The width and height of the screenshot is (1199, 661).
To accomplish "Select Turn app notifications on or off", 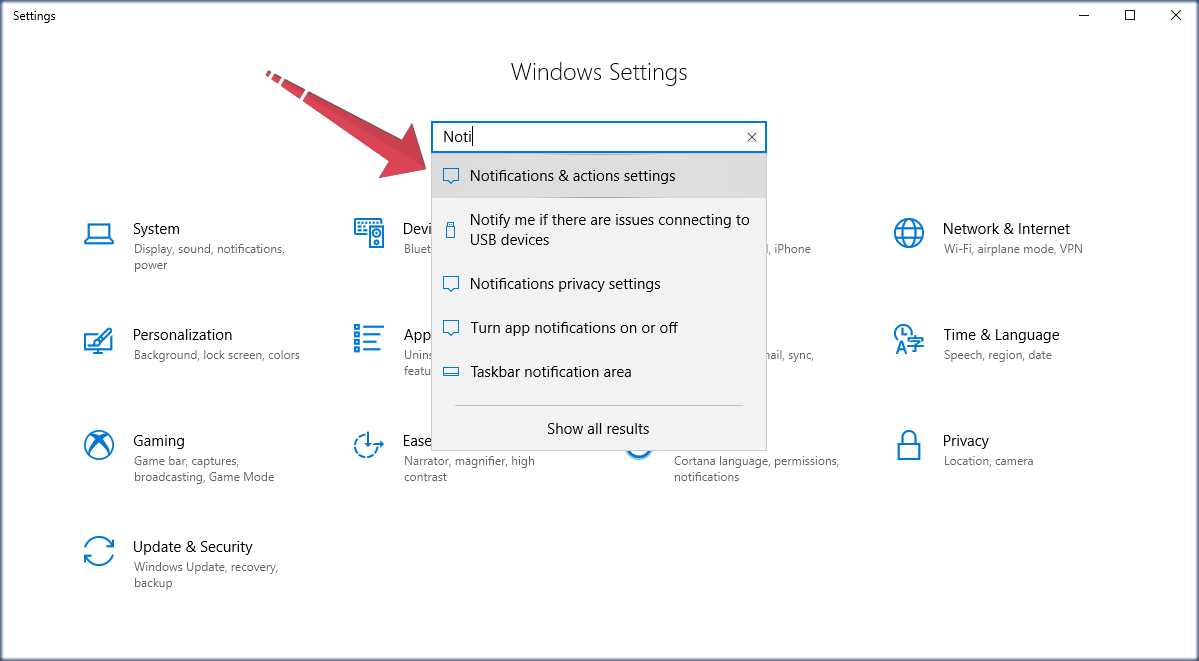I will [574, 327].
